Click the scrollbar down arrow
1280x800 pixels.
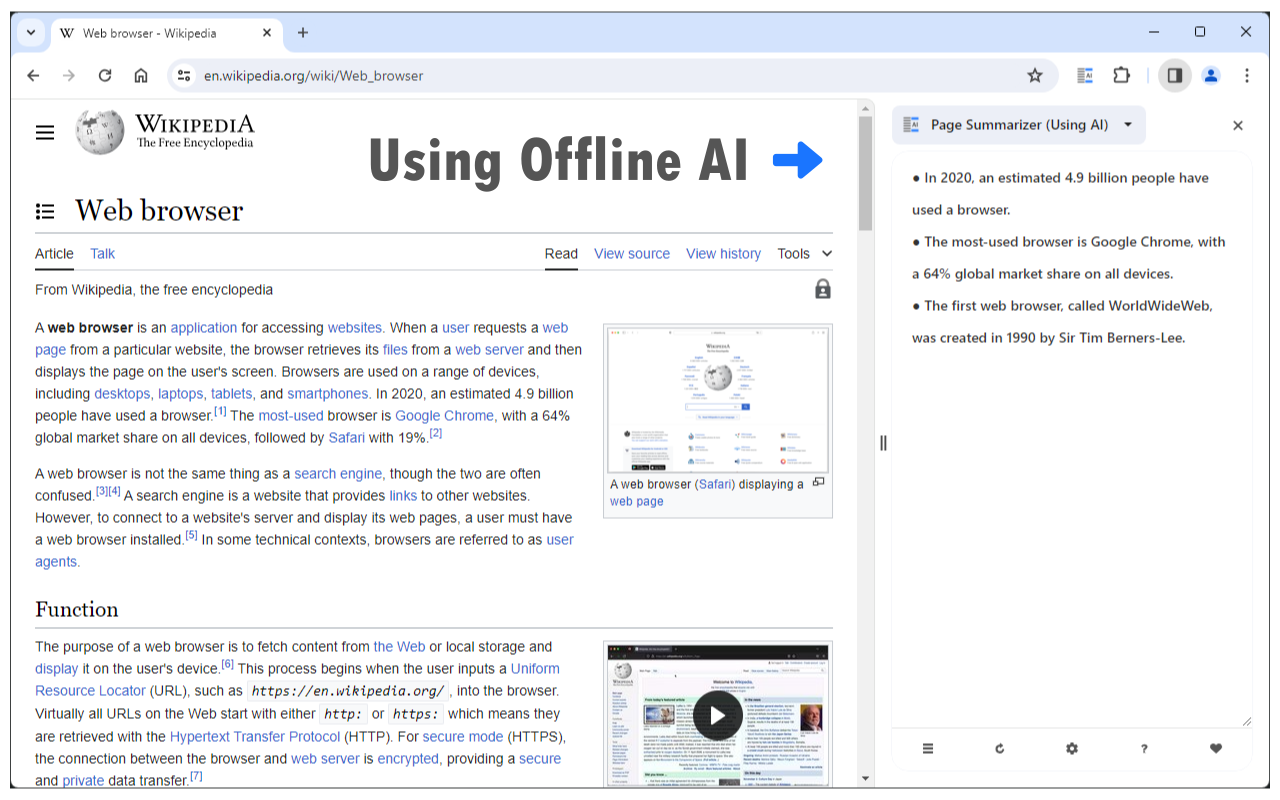pyautogui.click(x=865, y=778)
